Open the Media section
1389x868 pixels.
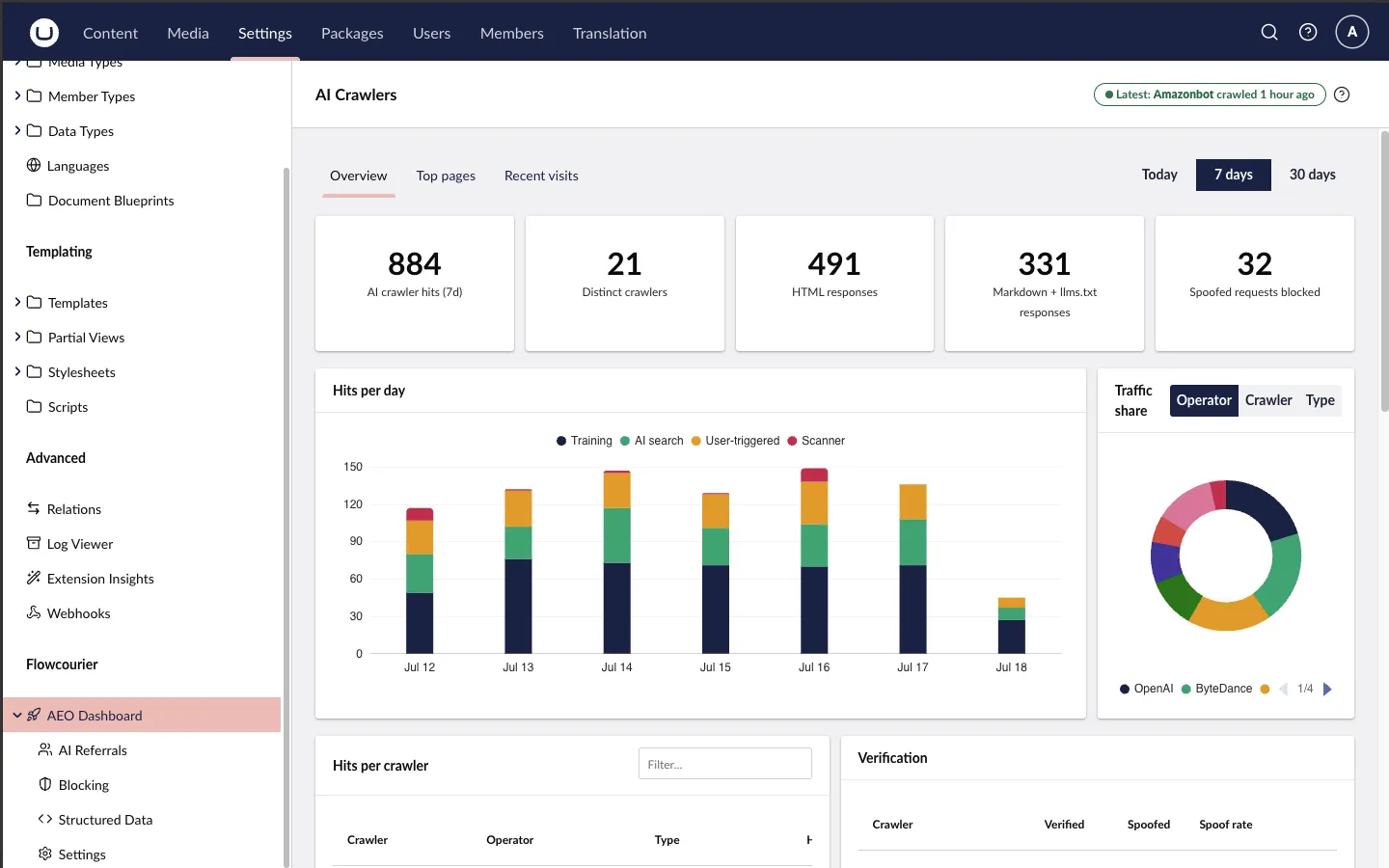click(x=188, y=33)
